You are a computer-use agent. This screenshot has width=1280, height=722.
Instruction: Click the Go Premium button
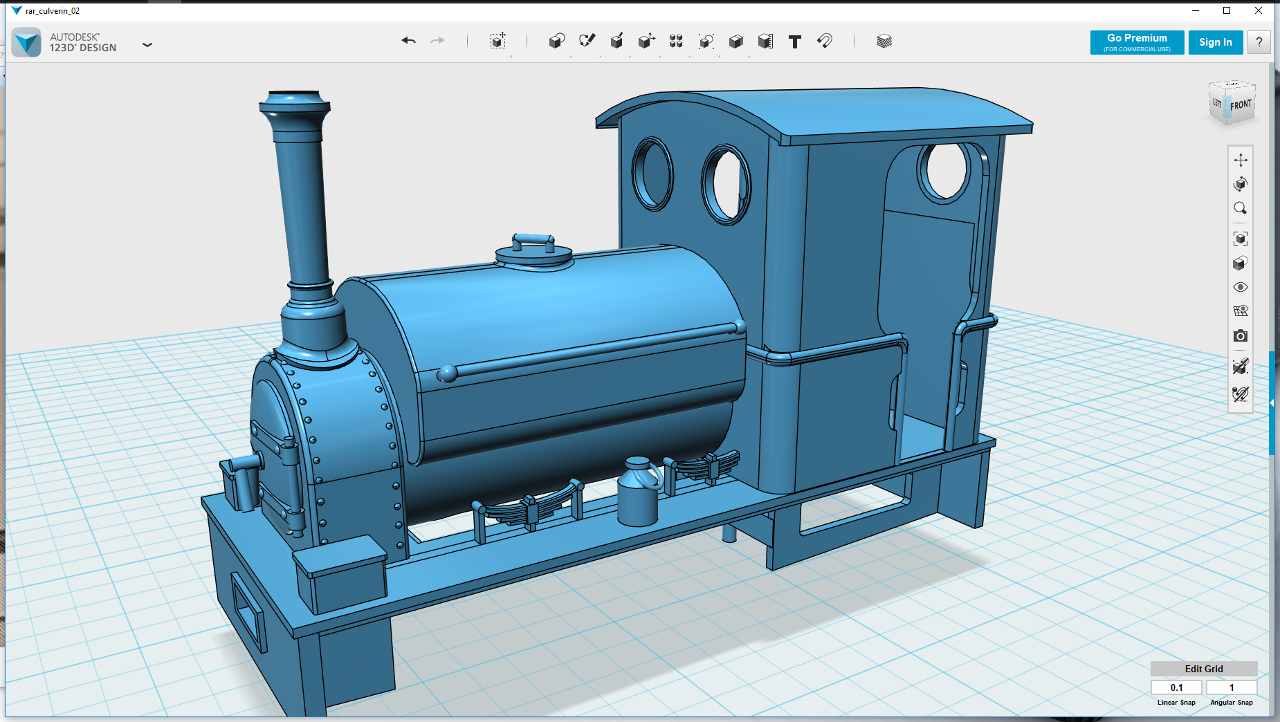1137,42
